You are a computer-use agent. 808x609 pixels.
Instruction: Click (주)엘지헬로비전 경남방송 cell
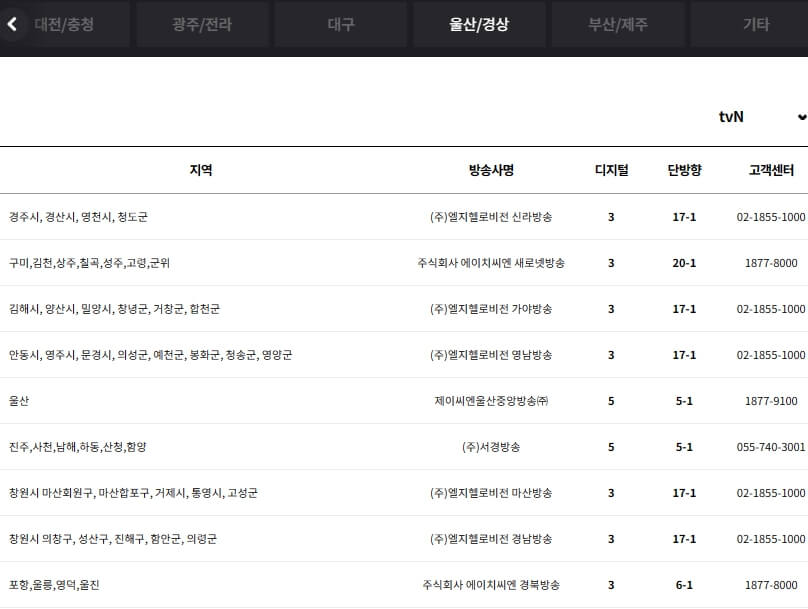click(x=491, y=539)
